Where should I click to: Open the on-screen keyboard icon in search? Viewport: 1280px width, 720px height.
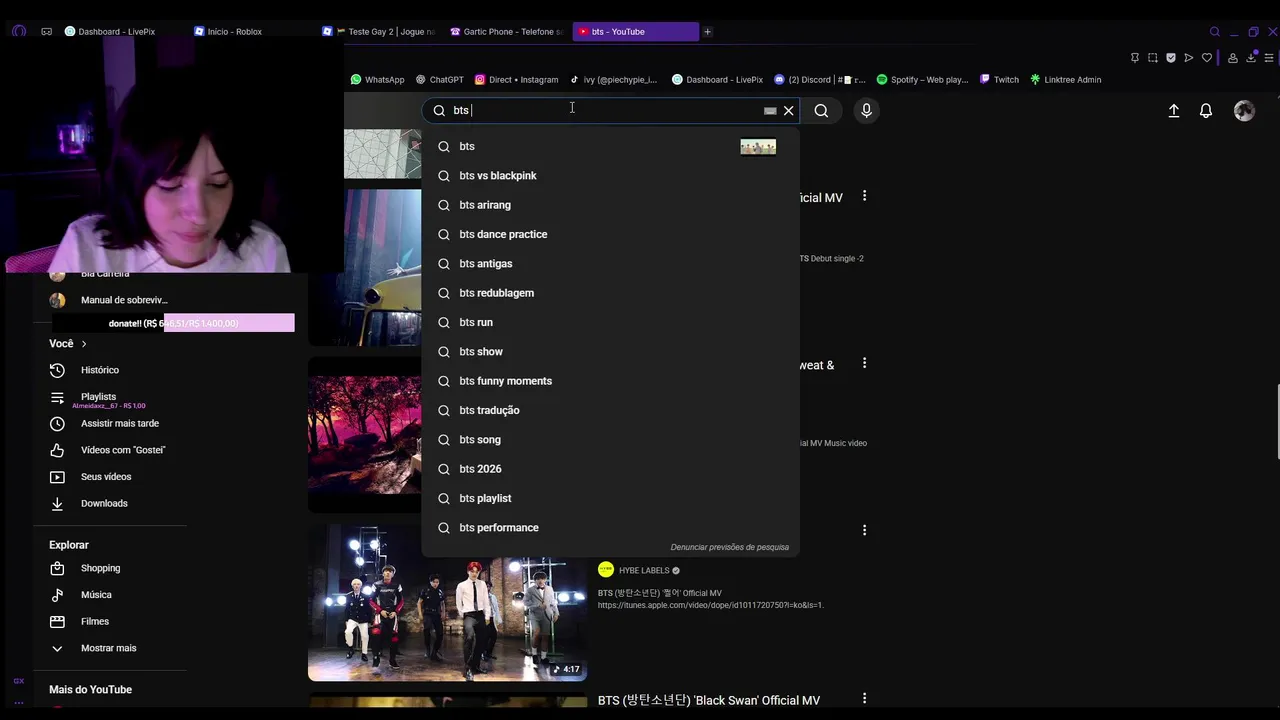pyautogui.click(x=770, y=111)
